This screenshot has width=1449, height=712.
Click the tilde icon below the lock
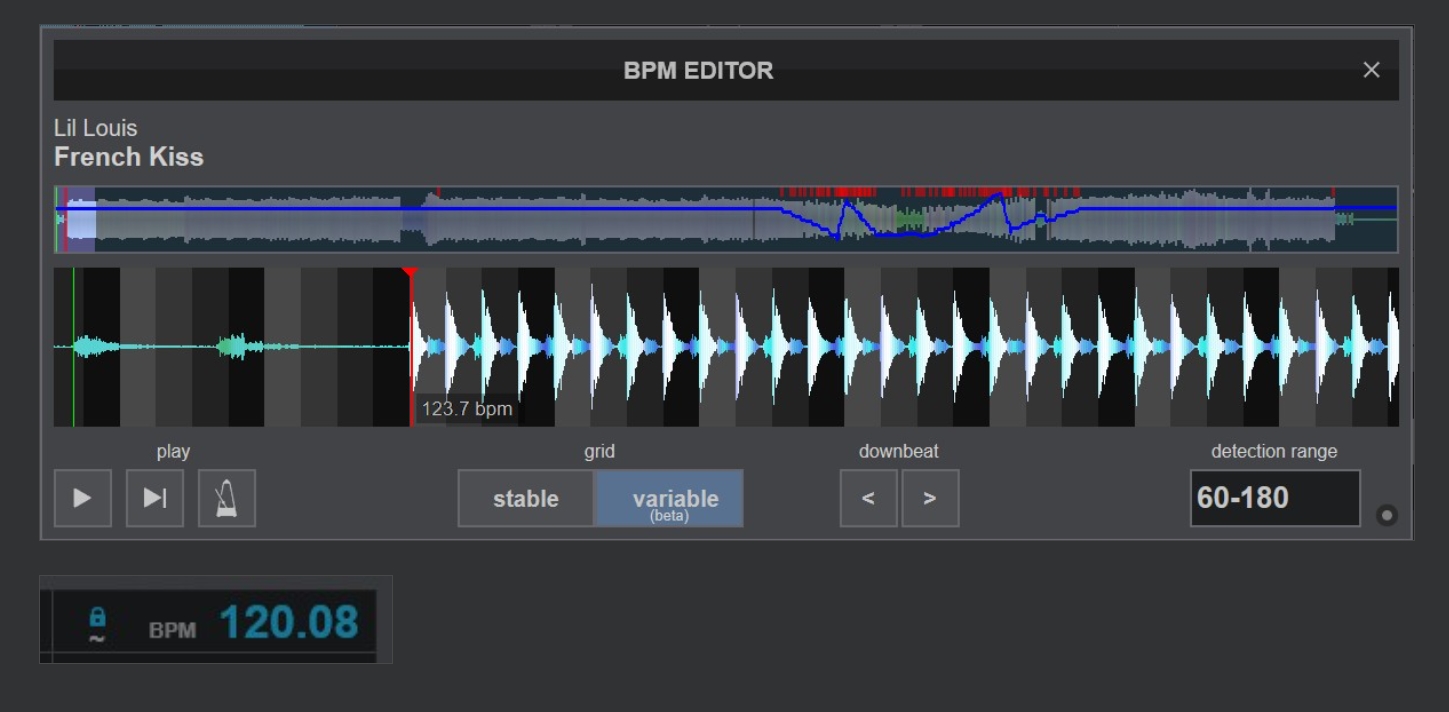(97, 638)
